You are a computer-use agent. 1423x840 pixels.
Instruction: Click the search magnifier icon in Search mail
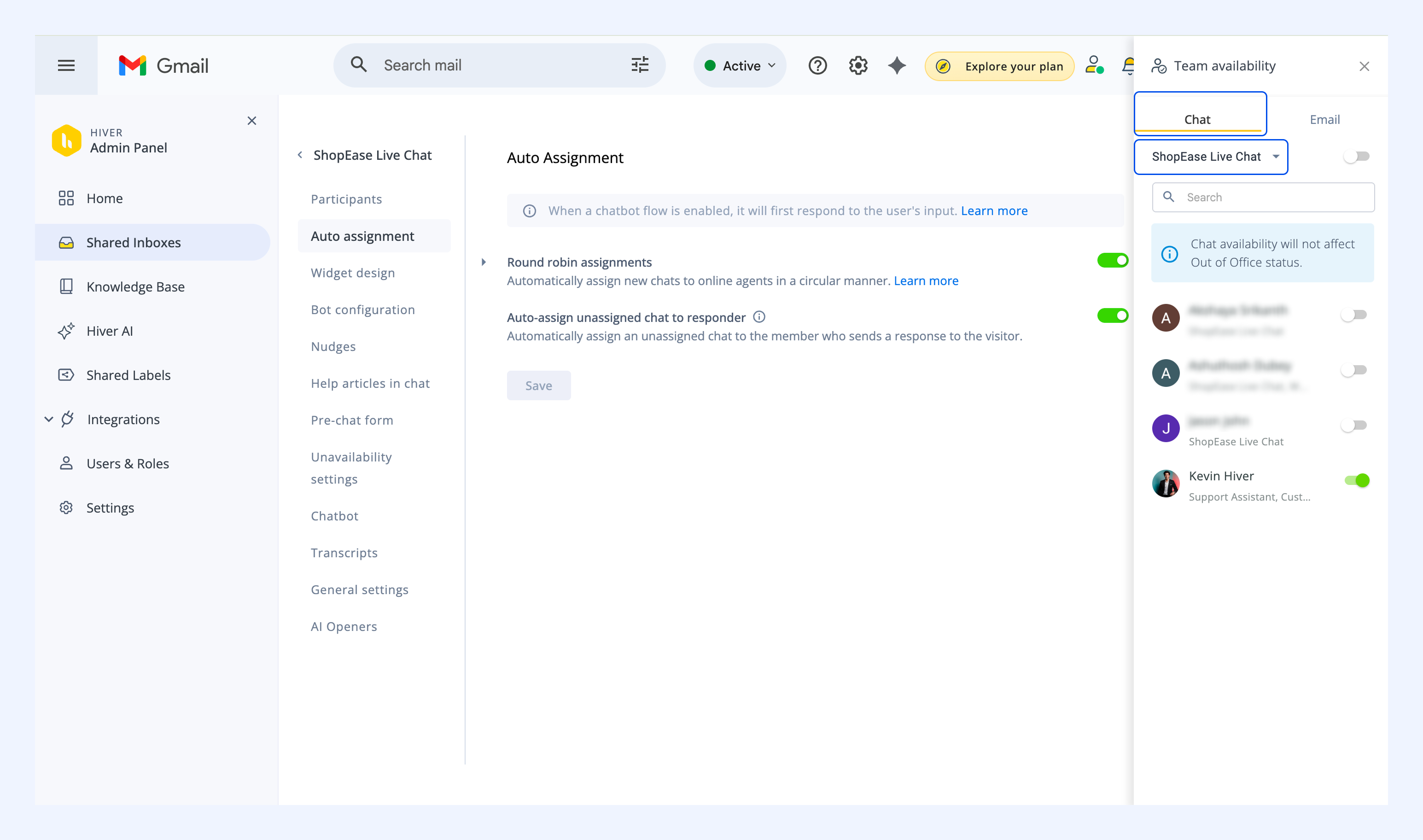coord(358,65)
